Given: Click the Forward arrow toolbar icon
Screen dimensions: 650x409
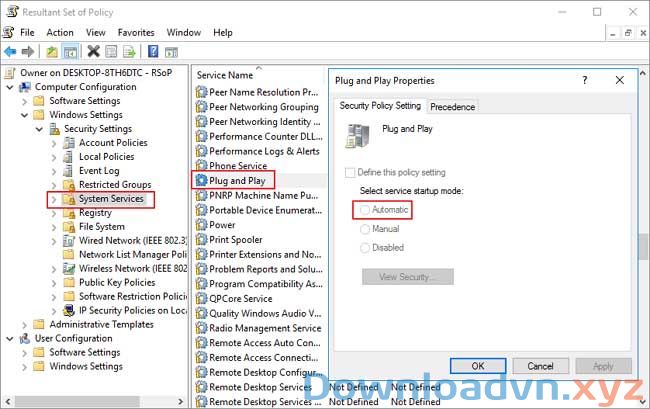Looking at the screenshot, I should tap(28, 52).
